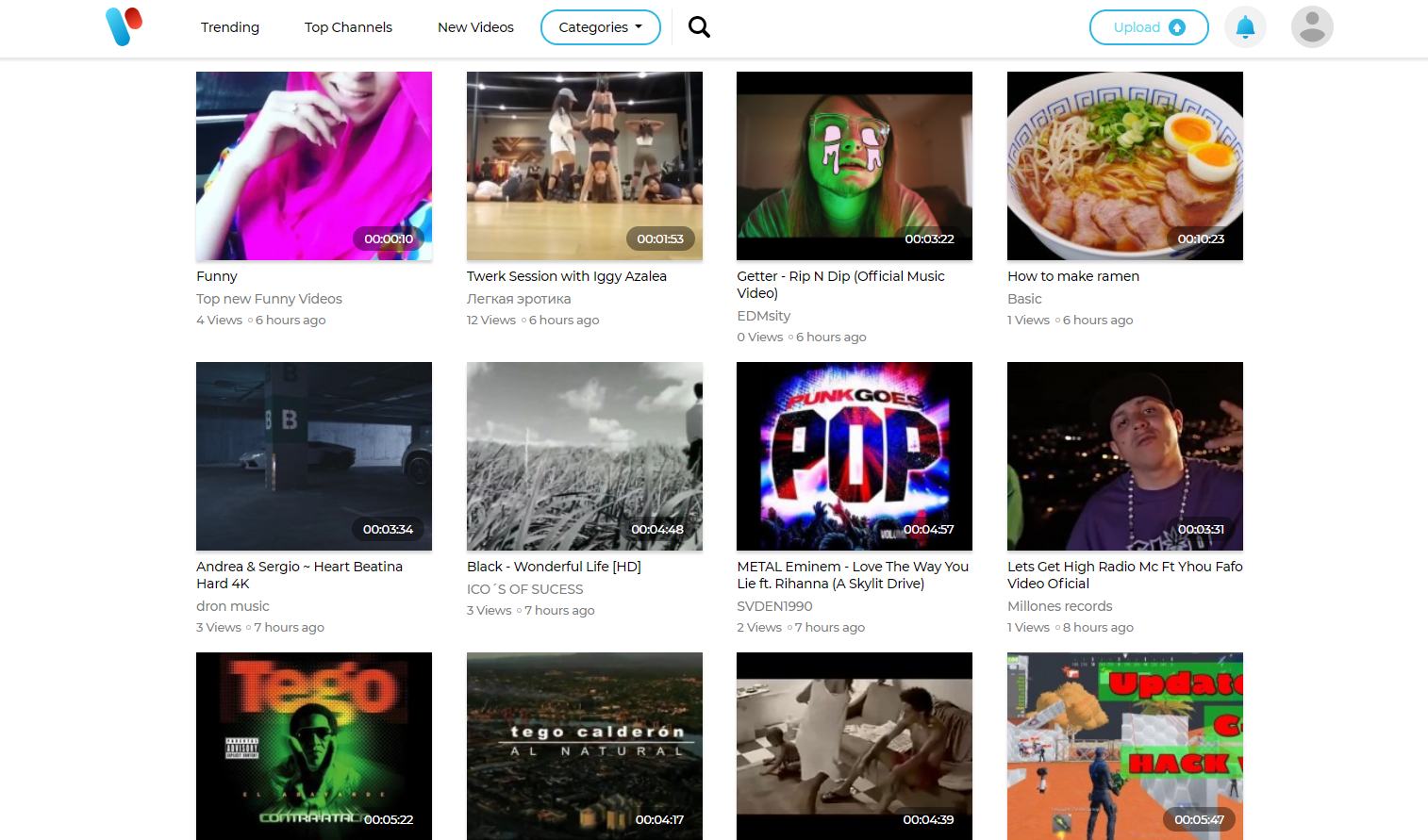
Task: Open Update Hack game video thumbnail
Action: [1125, 746]
